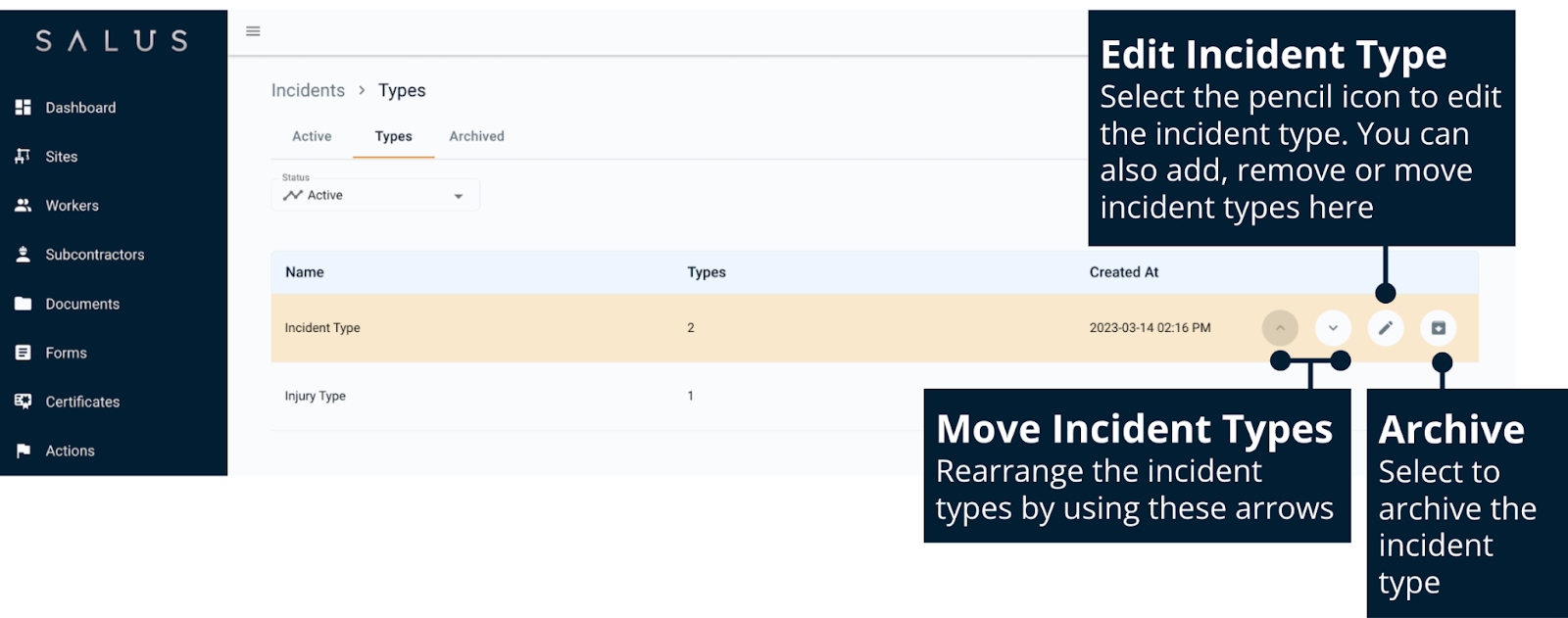This screenshot has width=1568, height=618.
Task: Open Documents folder in sidebar
Action: 82,305
